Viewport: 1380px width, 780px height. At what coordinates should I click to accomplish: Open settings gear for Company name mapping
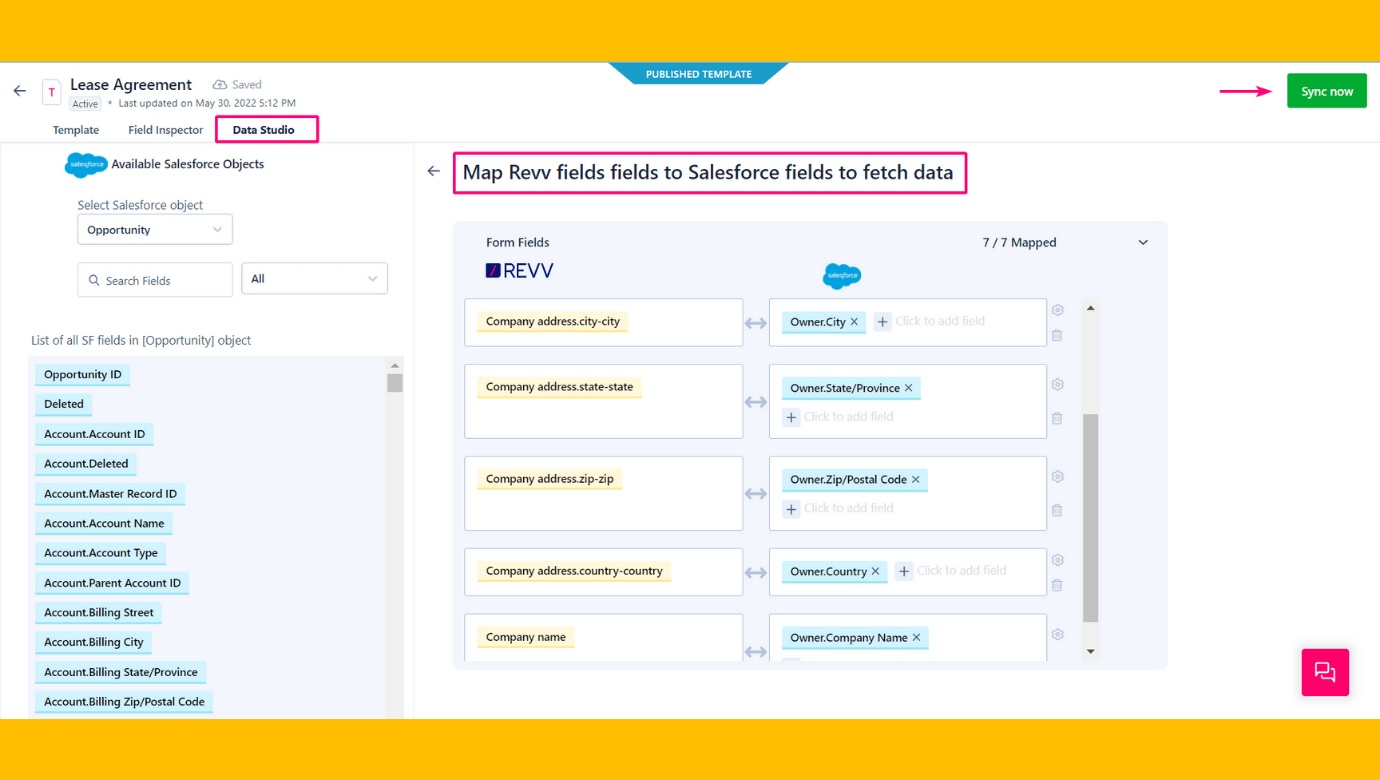pyautogui.click(x=1057, y=634)
